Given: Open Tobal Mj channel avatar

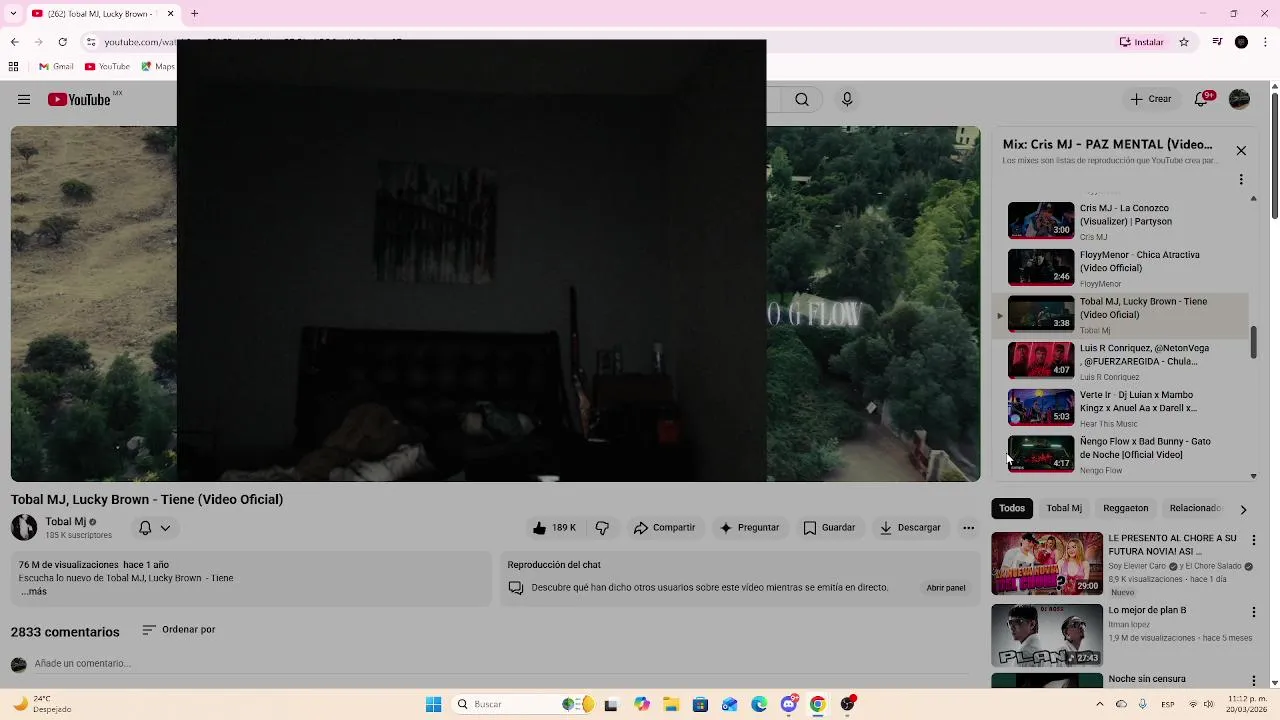Looking at the screenshot, I should pyautogui.click(x=24, y=528).
